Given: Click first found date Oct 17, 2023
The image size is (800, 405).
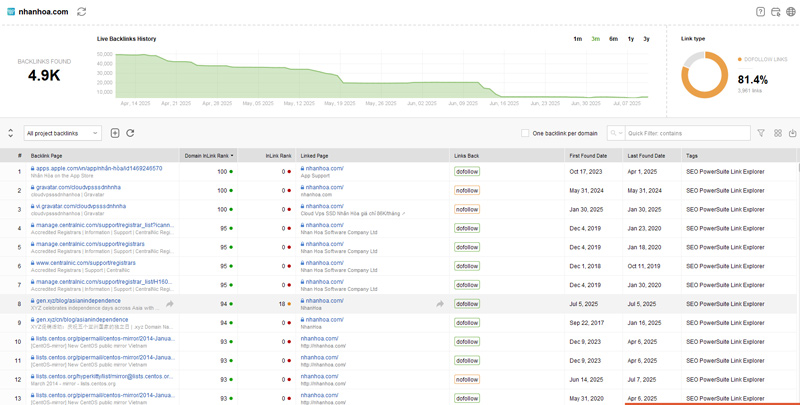Looking at the screenshot, I should coord(585,172).
